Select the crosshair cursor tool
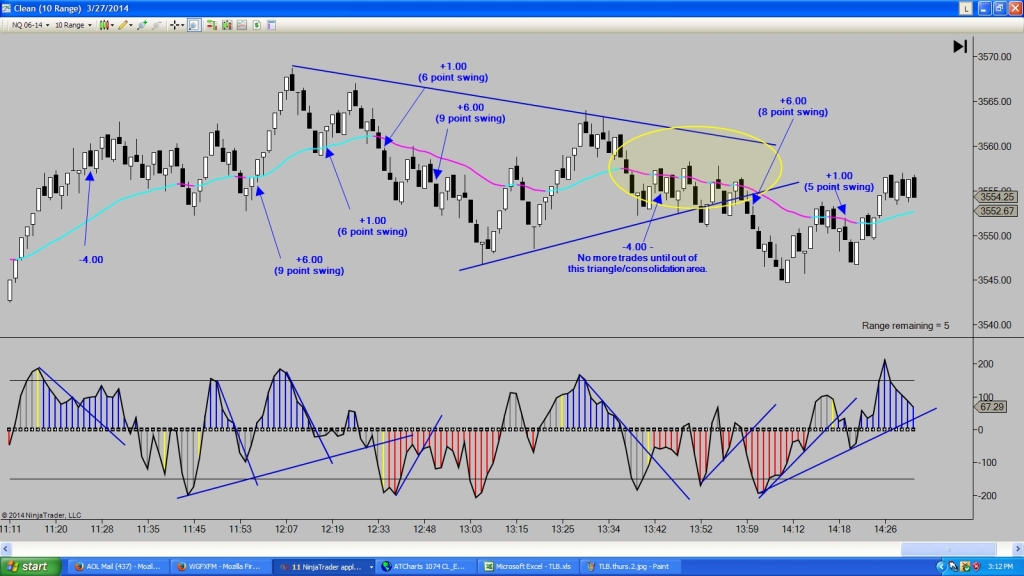This screenshot has width=1024, height=576. [x=174, y=25]
